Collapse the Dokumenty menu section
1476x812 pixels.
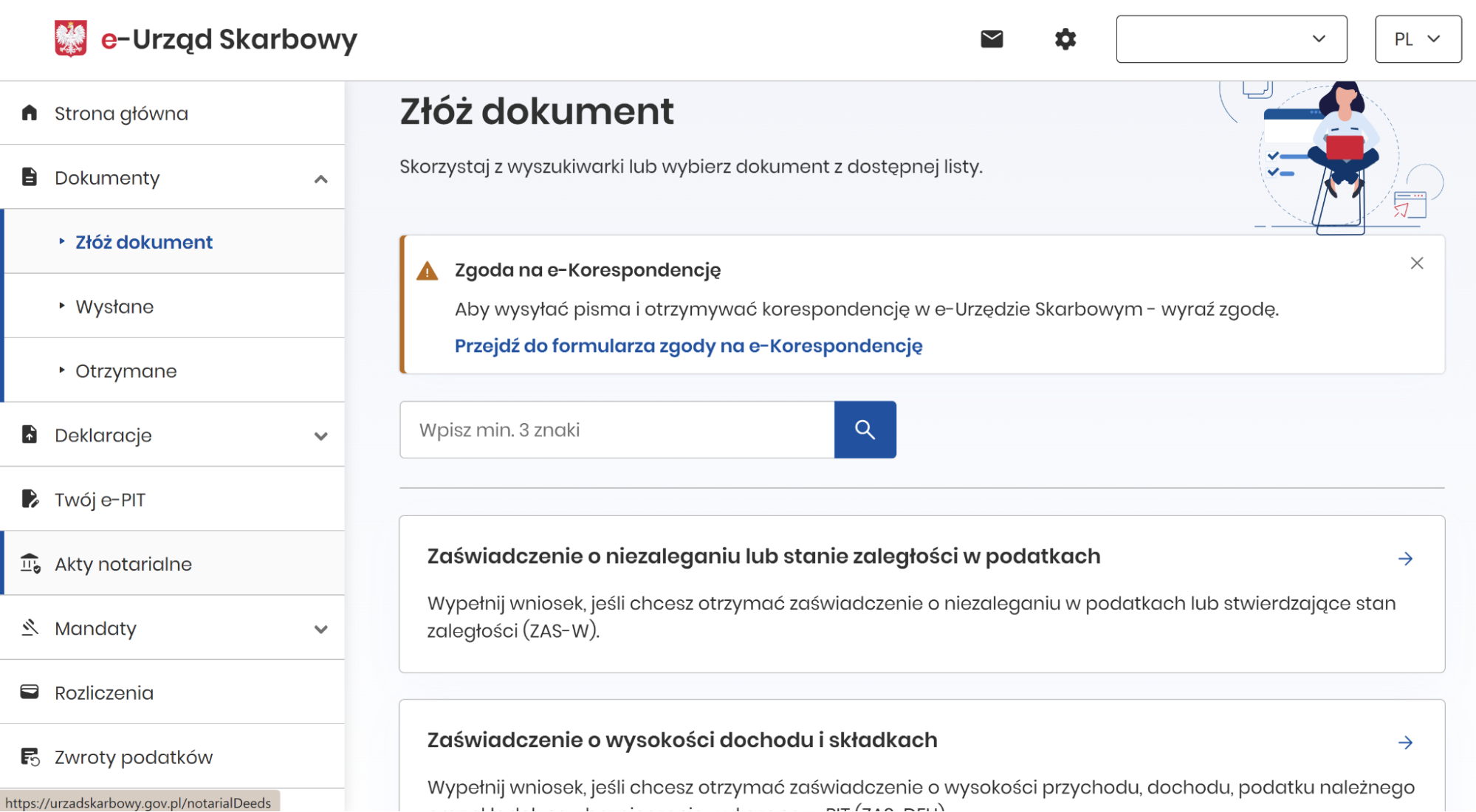[x=320, y=179]
